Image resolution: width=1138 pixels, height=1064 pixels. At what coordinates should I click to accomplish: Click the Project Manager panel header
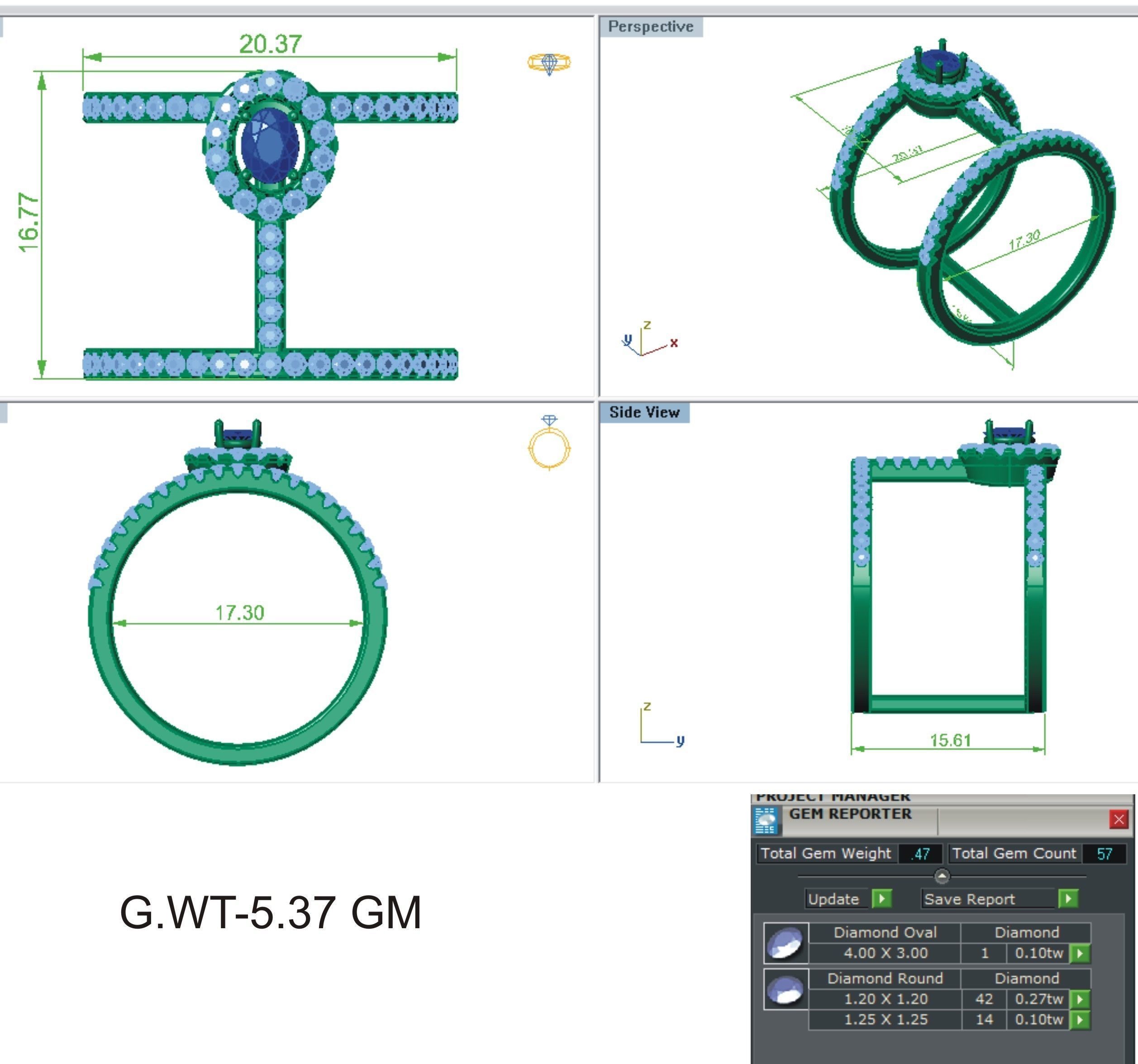833,797
